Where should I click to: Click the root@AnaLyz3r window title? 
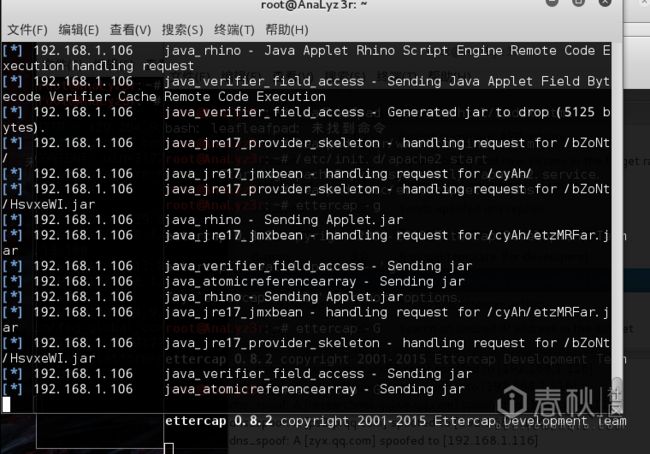pyautogui.click(x=314, y=5)
